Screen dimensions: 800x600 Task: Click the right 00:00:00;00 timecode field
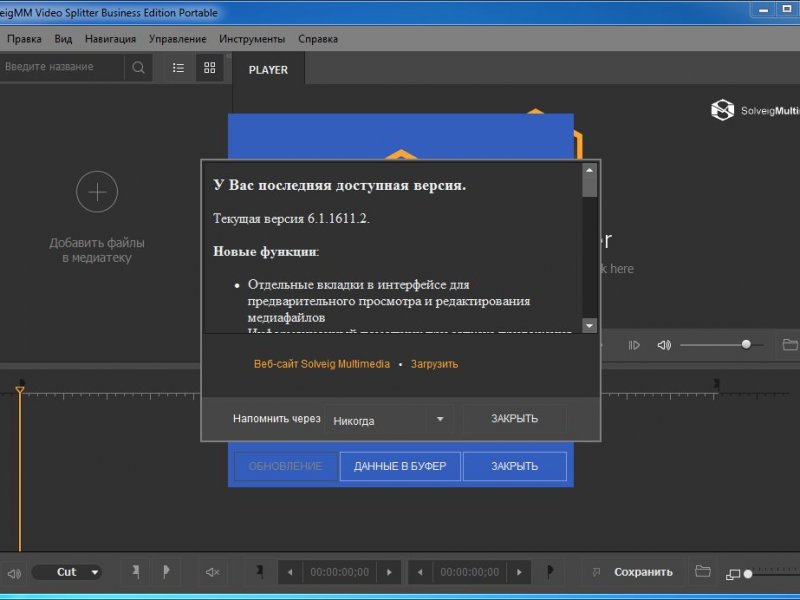tap(469, 572)
